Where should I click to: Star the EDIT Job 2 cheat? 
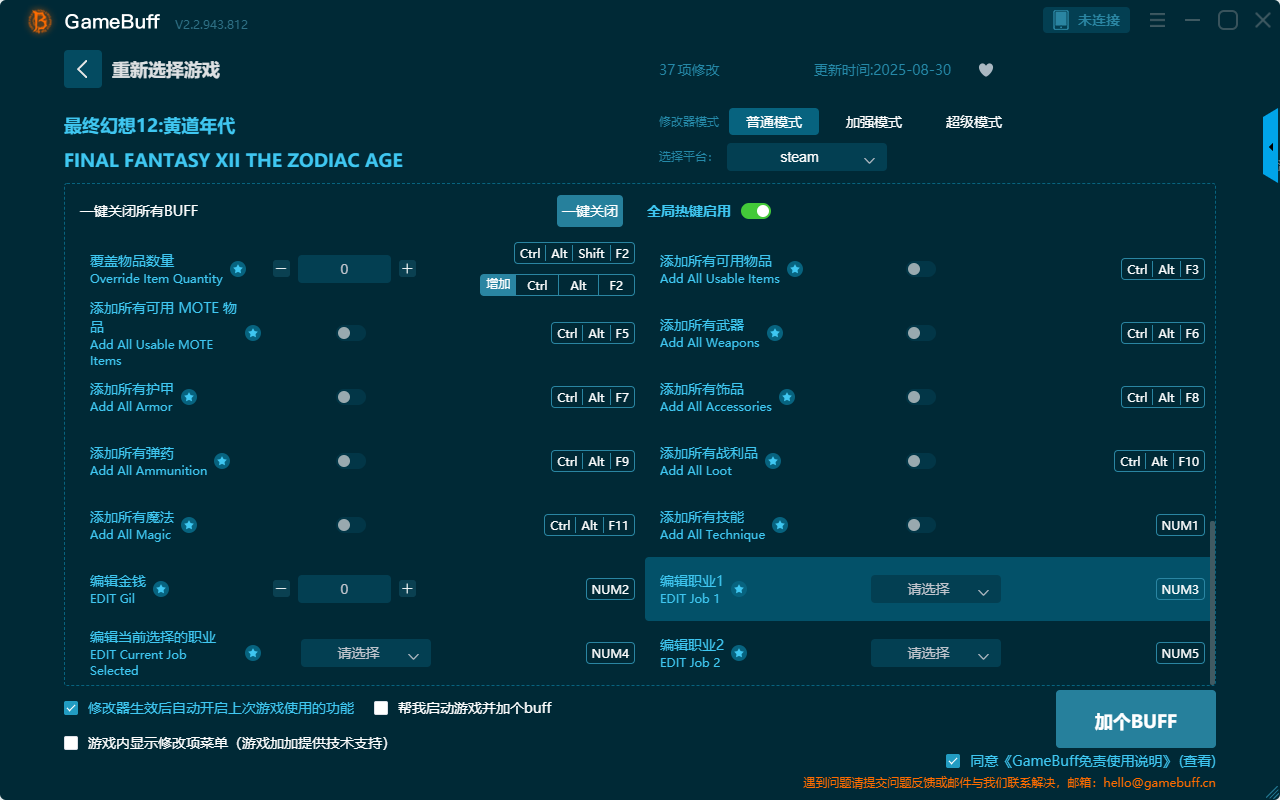(x=739, y=653)
